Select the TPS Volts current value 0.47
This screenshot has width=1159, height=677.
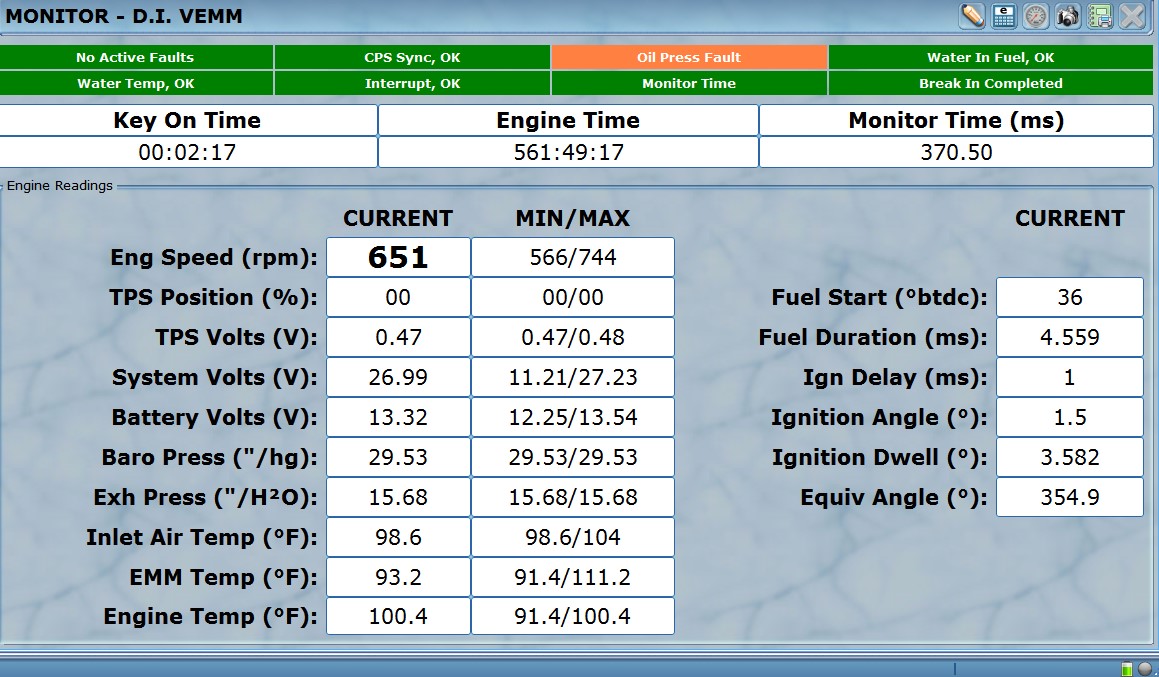pyautogui.click(x=398, y=337)
